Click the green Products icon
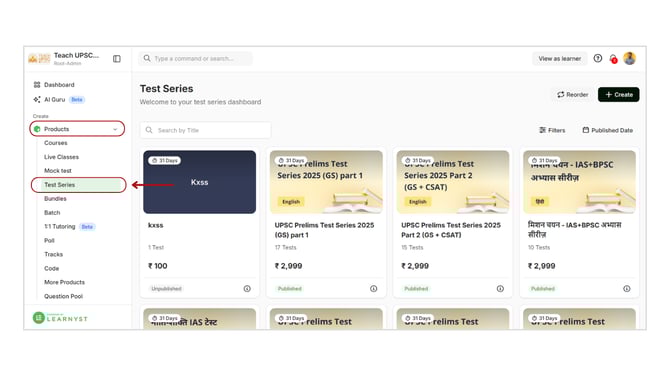The width and height of the screenshot is (670, 376). pos(37,129)
